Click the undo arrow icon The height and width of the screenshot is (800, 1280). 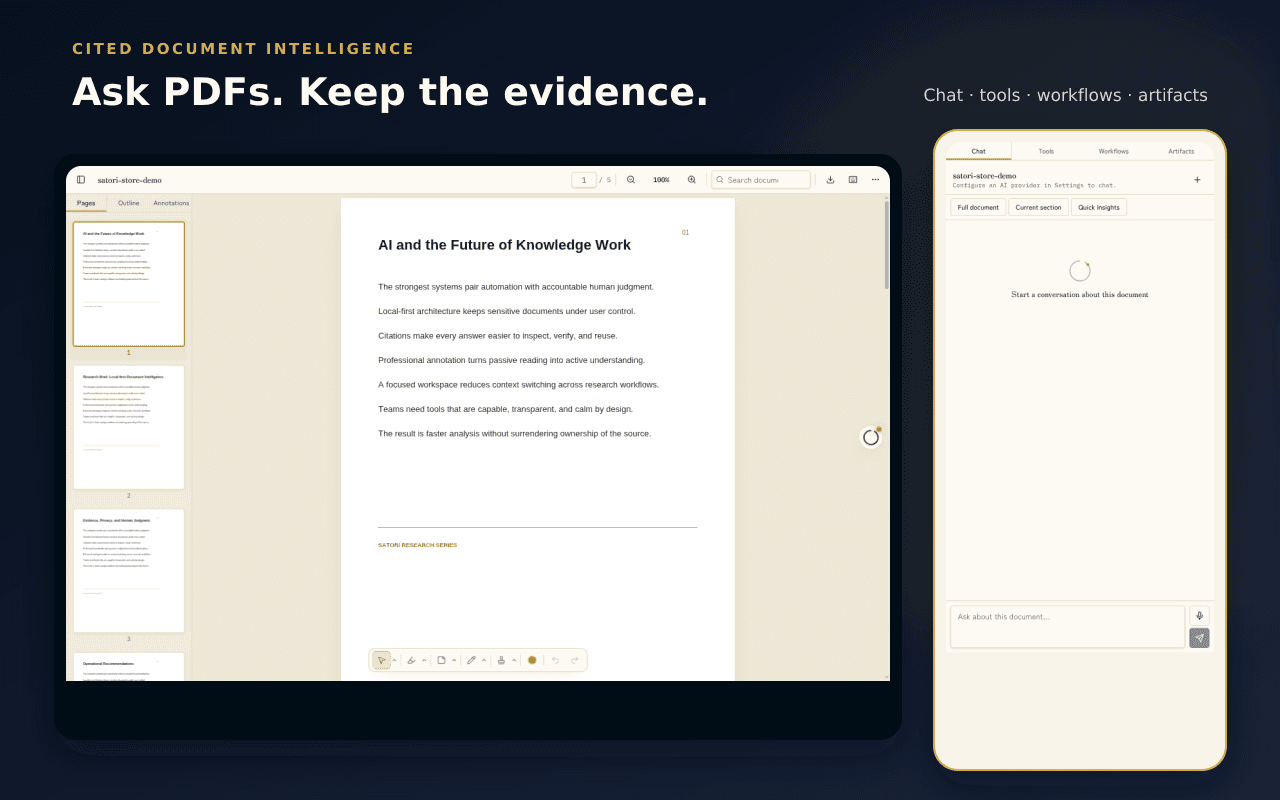click(555, 660)
